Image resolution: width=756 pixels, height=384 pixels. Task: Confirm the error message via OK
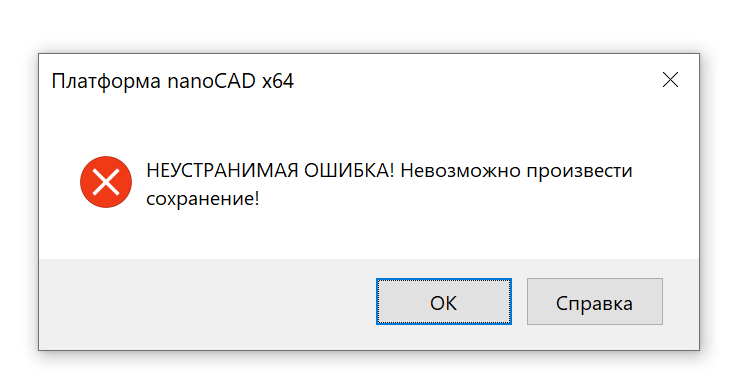tap(444, 302)
